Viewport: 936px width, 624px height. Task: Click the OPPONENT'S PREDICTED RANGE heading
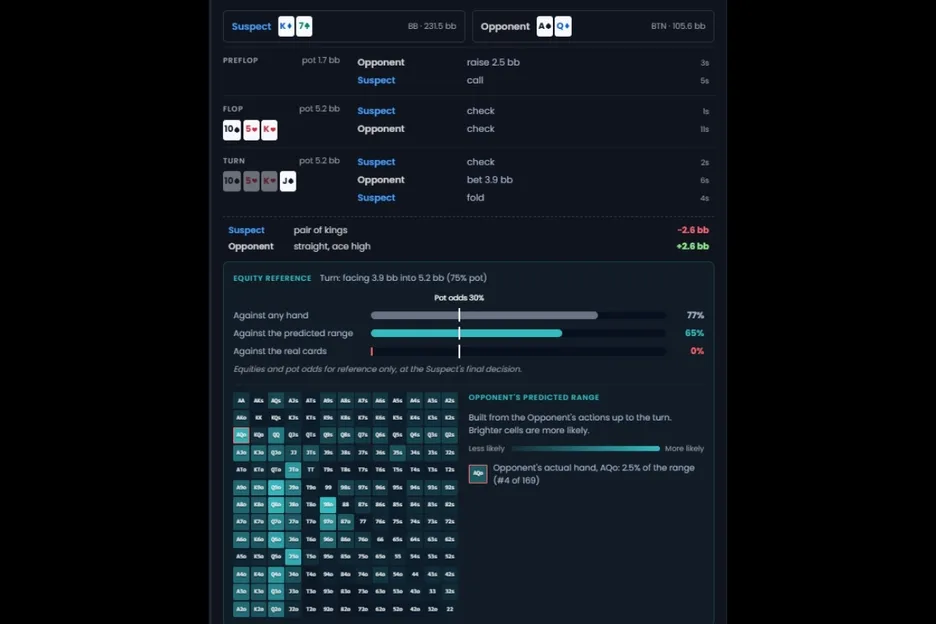click(534, 397)
